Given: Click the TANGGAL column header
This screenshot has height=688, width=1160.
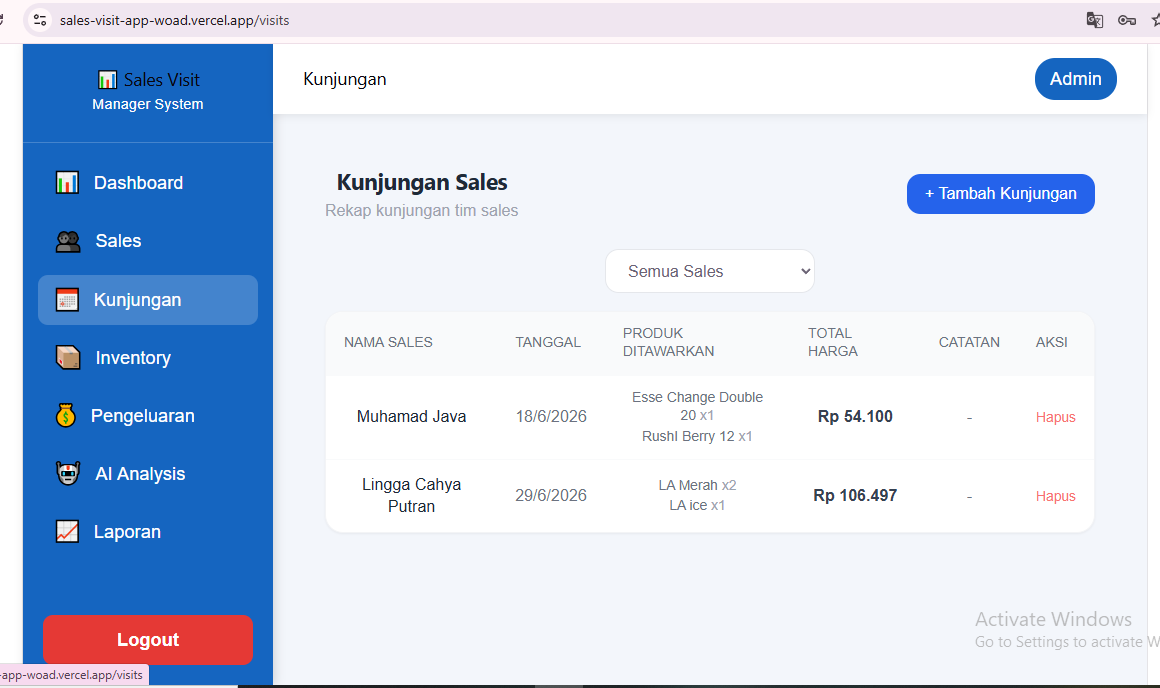Looking at the screenshot, I should click(548, 343).
